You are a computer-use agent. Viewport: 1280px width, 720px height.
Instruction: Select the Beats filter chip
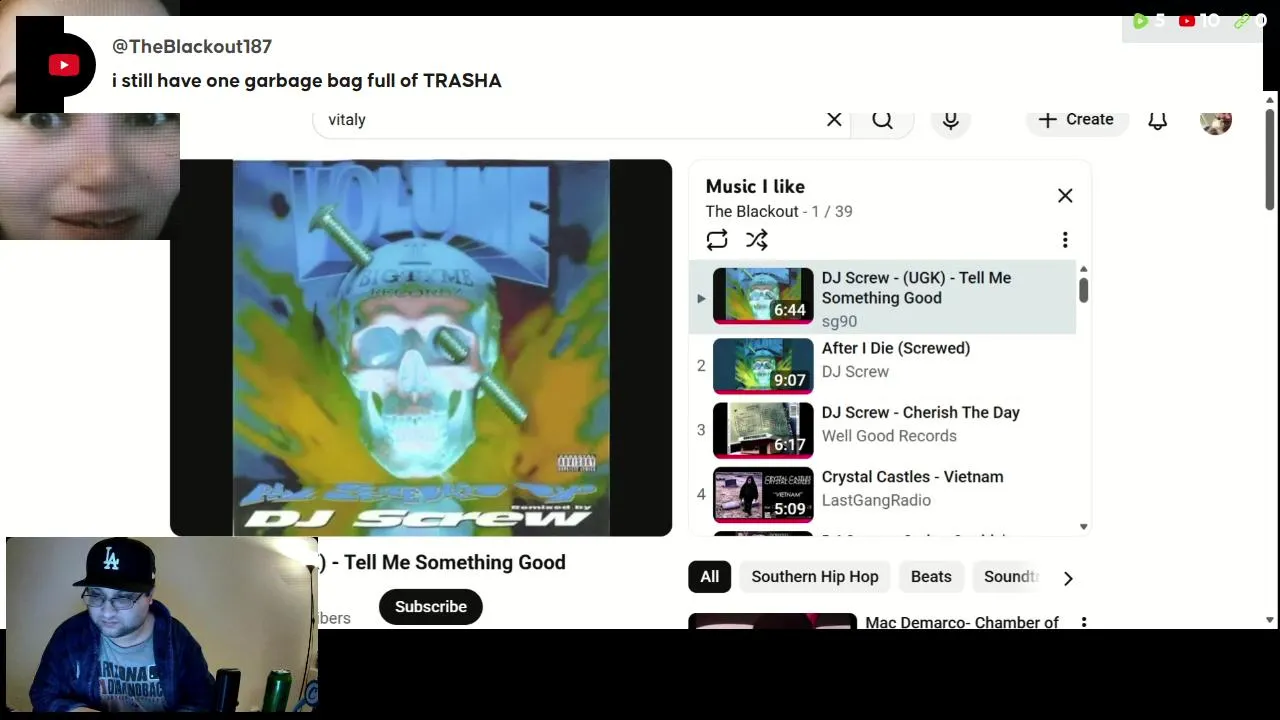(931, 577)
